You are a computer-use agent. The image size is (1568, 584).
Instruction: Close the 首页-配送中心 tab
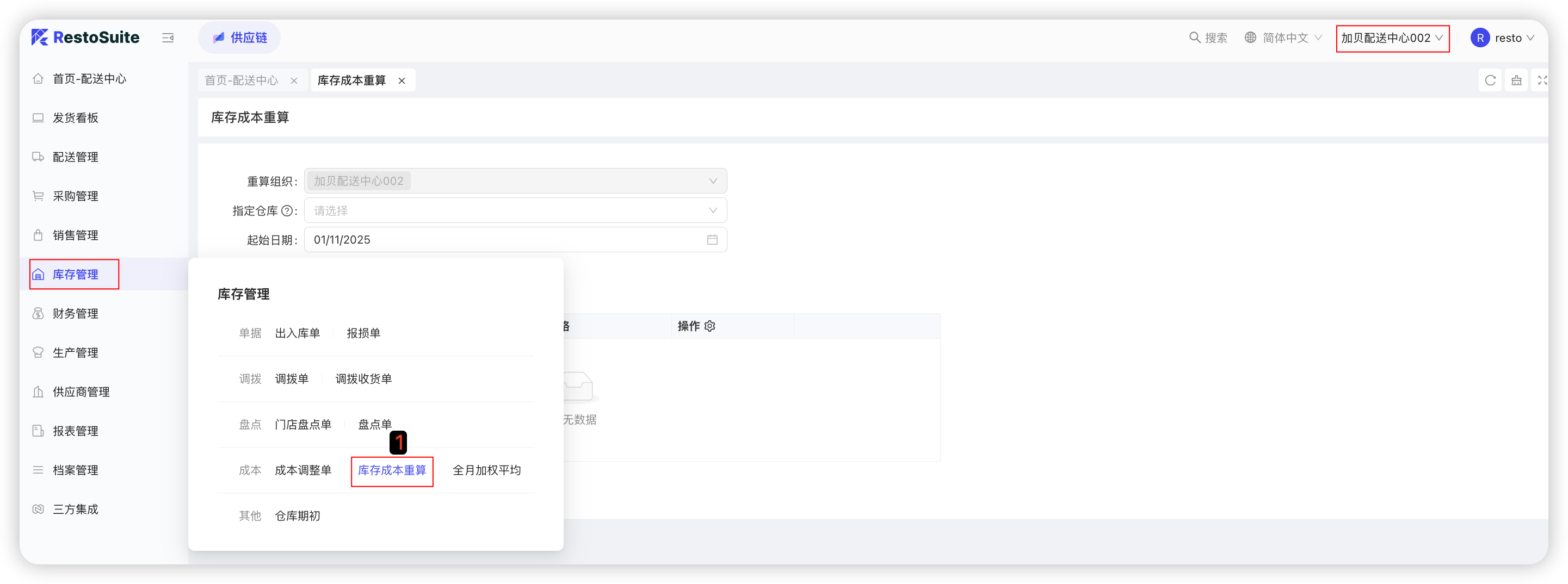pos(294,81)
